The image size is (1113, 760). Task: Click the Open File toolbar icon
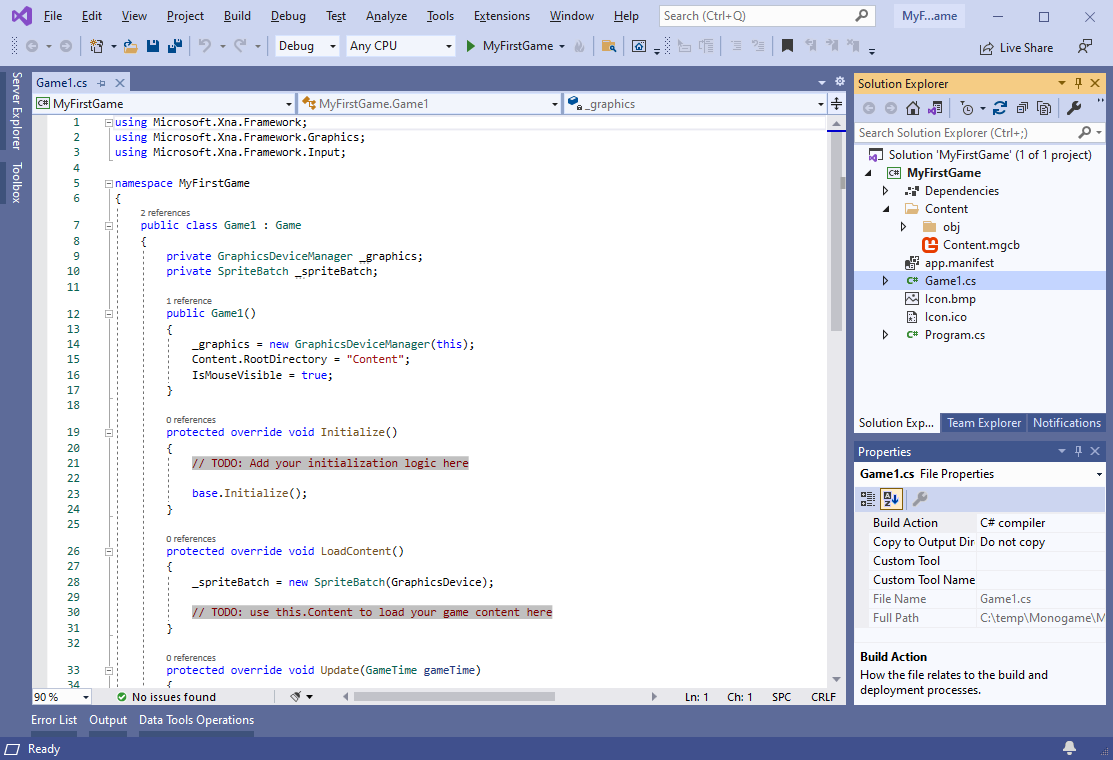point(131,46)
